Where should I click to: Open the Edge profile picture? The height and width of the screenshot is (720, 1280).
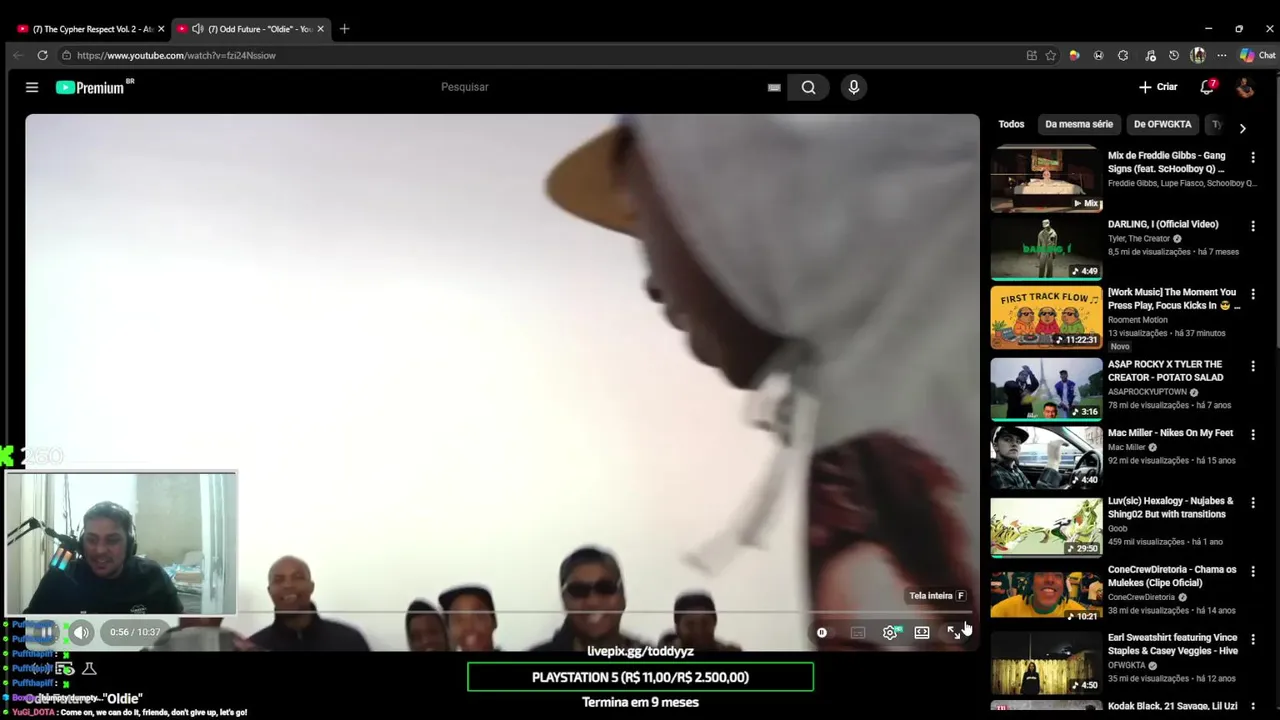pos(1198,55)
